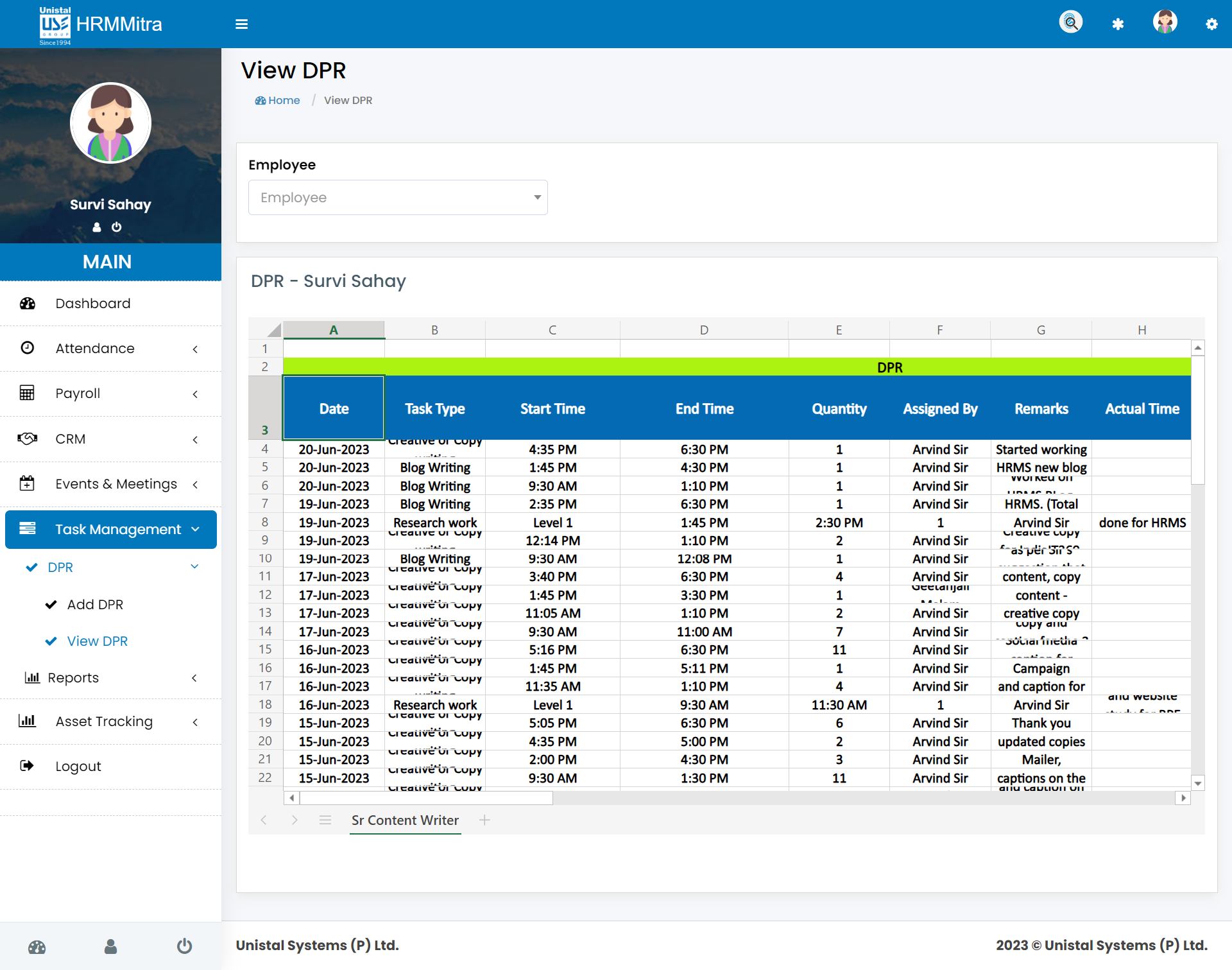Click the Home breadcrumb link
1232x970 pixels.
click(x=277, y=101)
